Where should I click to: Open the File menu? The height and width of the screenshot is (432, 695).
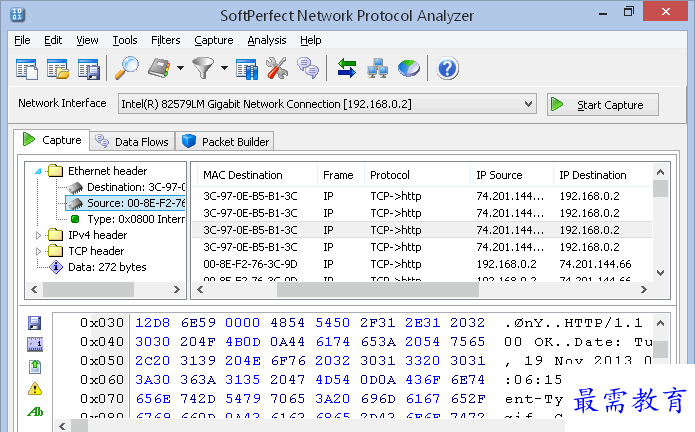pyautogui.click(x=22, y=40)
